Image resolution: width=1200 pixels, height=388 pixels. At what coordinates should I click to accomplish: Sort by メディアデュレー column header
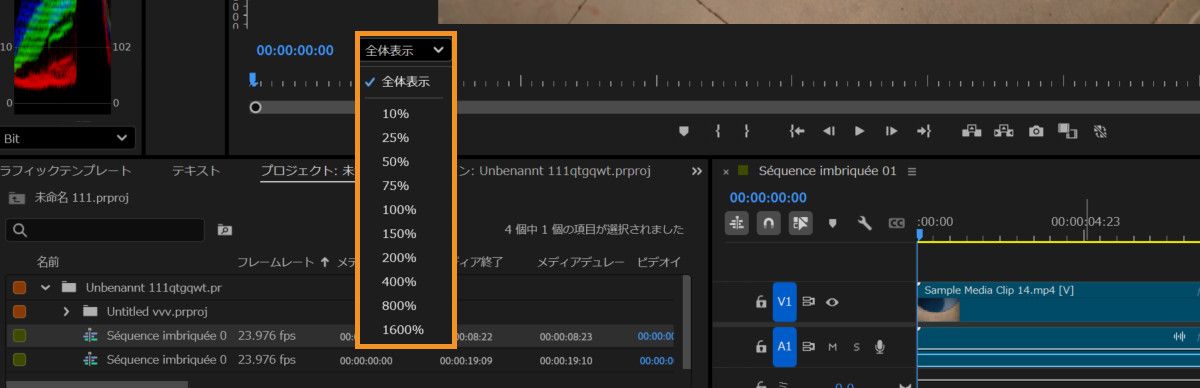tap(581, 262)
